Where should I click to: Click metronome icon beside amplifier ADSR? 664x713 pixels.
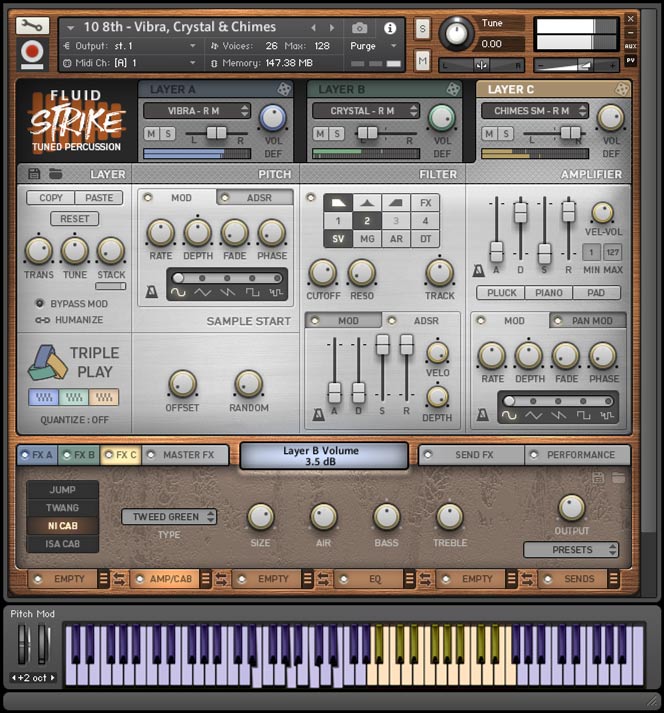[x=478, y=271]
